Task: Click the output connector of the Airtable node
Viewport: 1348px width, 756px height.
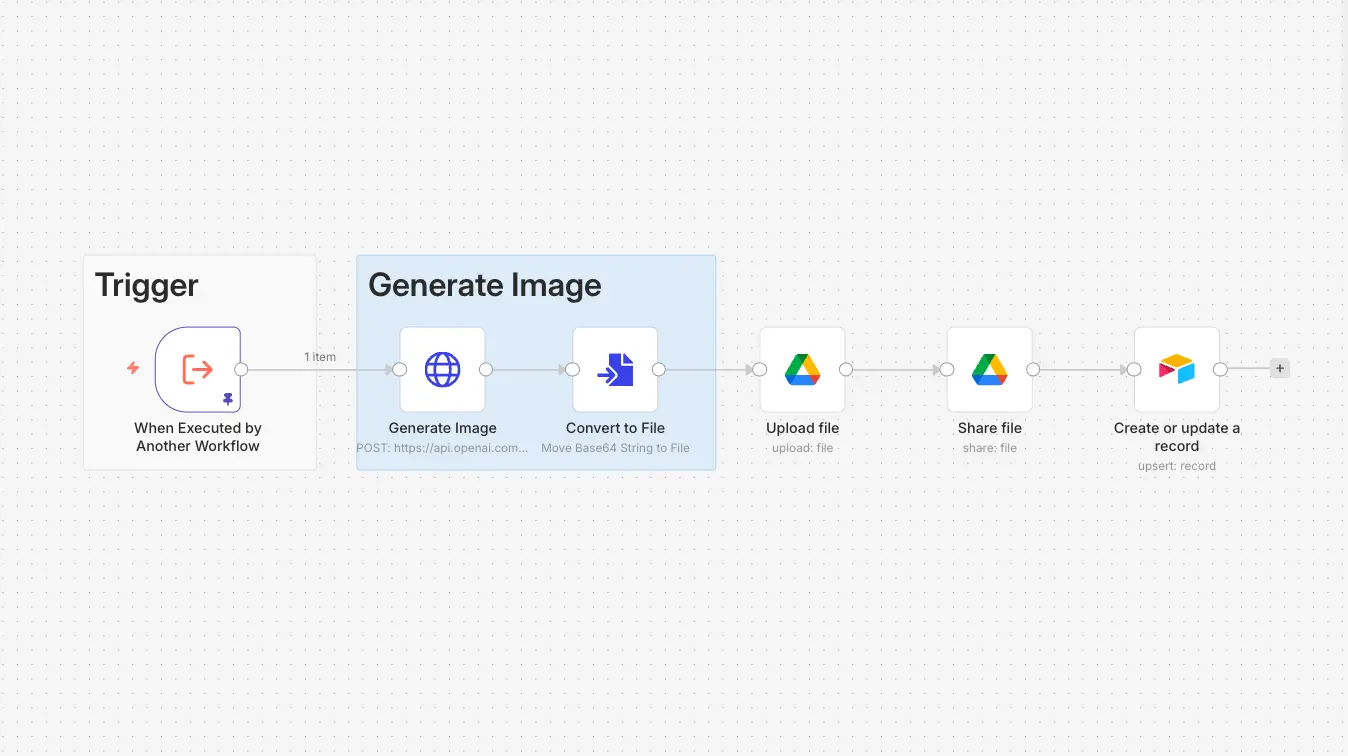Action: [x=1220, y=369]
